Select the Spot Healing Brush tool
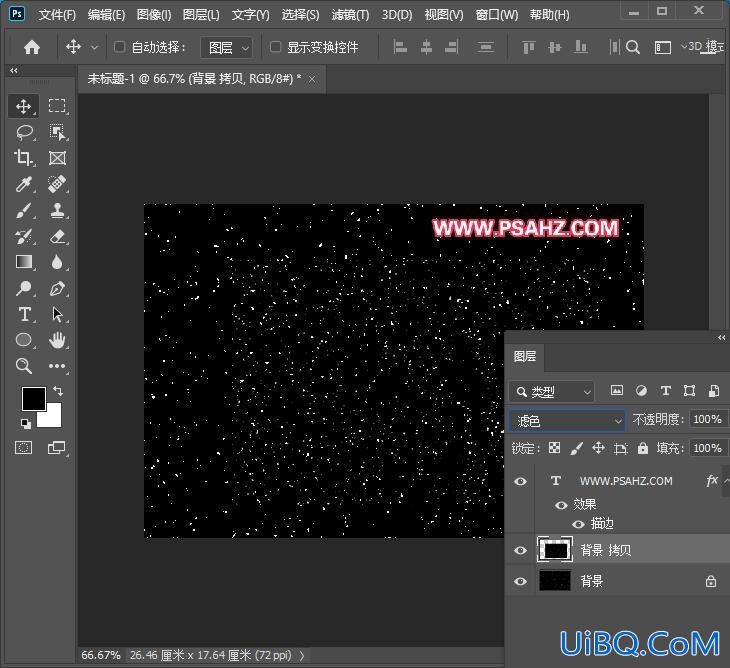The width and height of the screenshot is (730, 668). [x=57, y=184]
